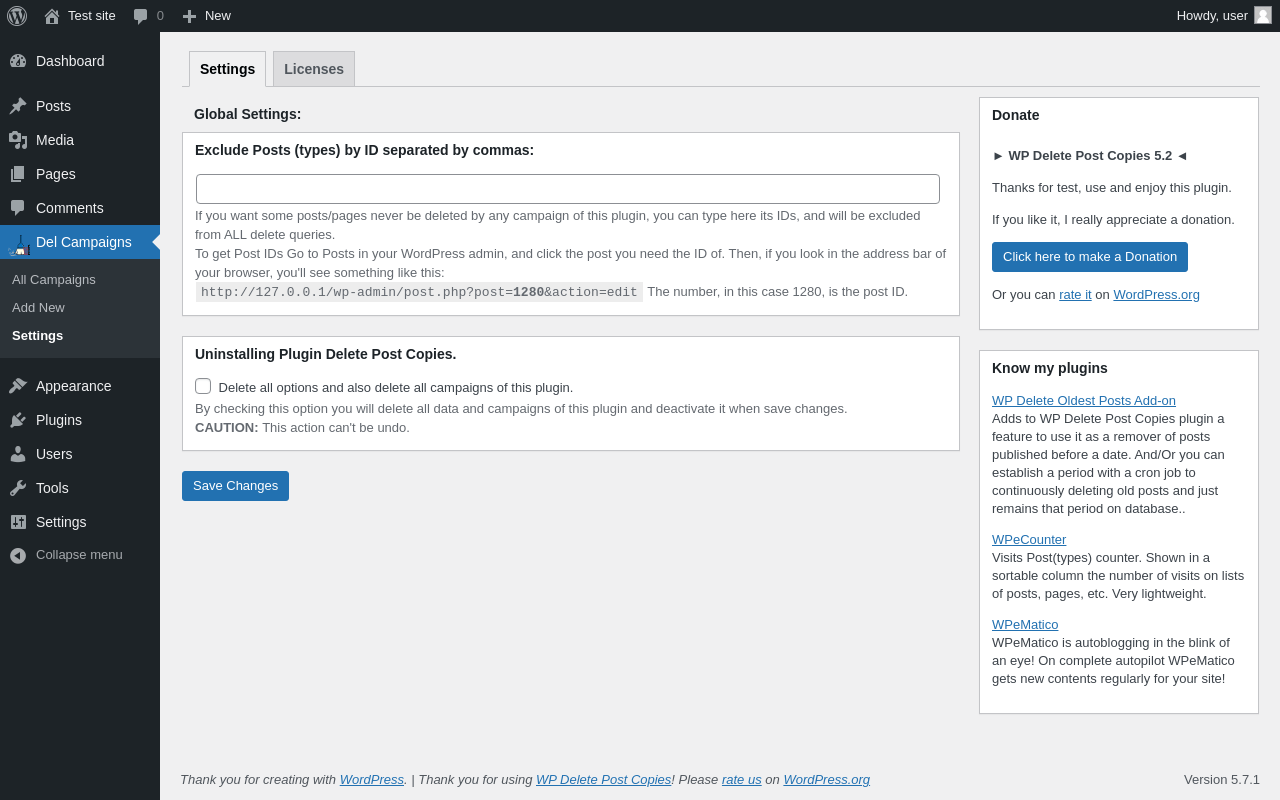Open the 'Howdy, user' account menu

point(1224,16)
